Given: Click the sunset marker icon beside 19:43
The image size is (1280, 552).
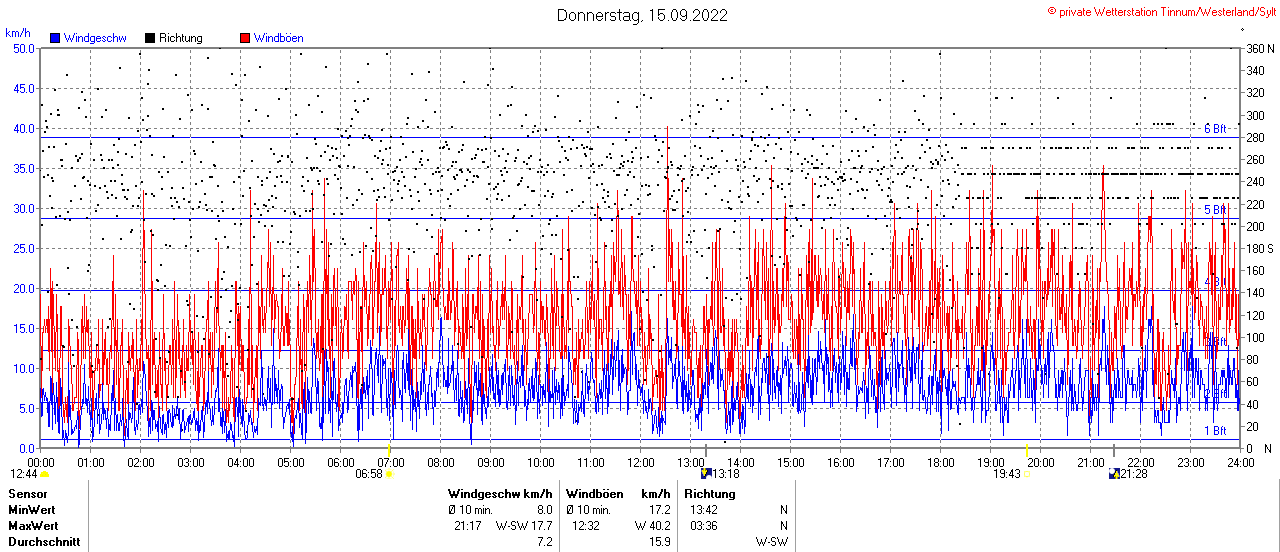Looking at the screenshot, I should (1026, 474).
